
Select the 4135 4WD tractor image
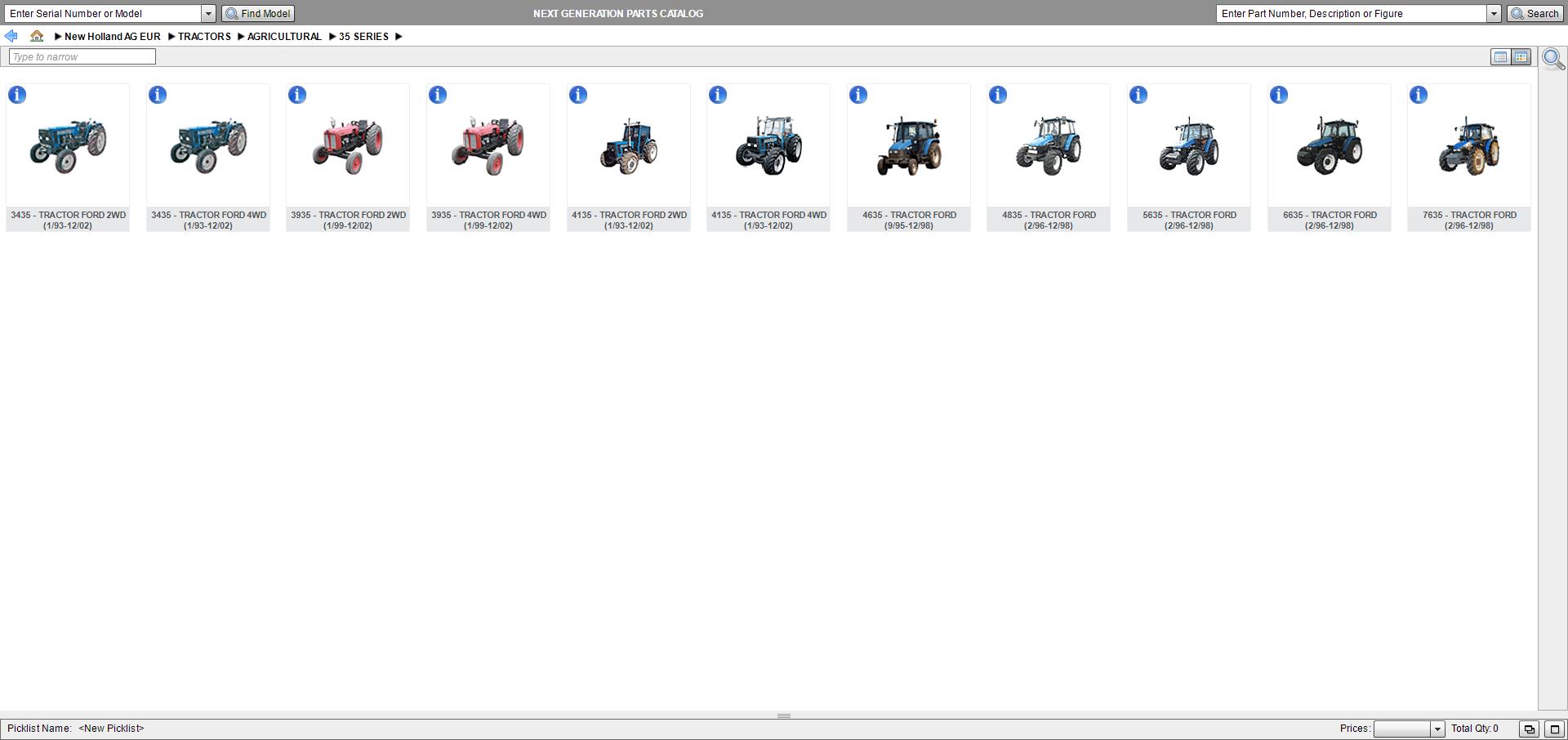(768, 146)
